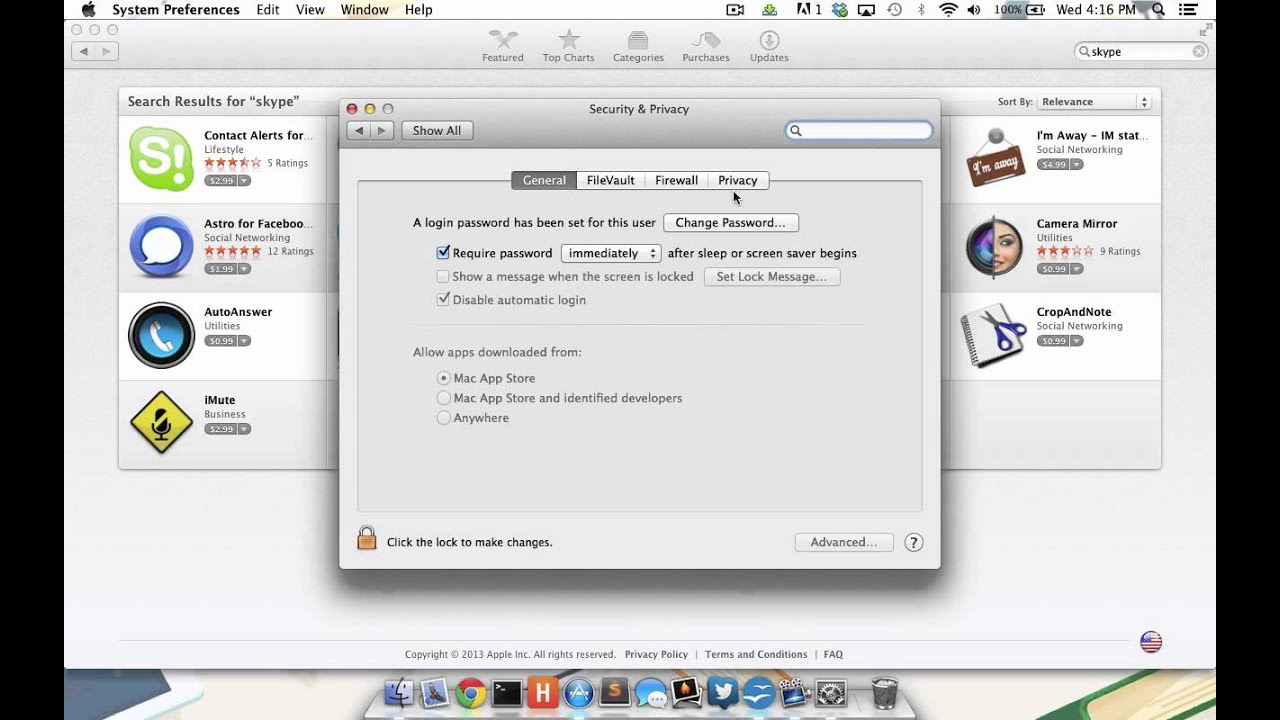Image resolution: width=1280 pixels, height=720 pixels.
Task: Open the Privacy Policy link
Action: [x=656, y=655]
